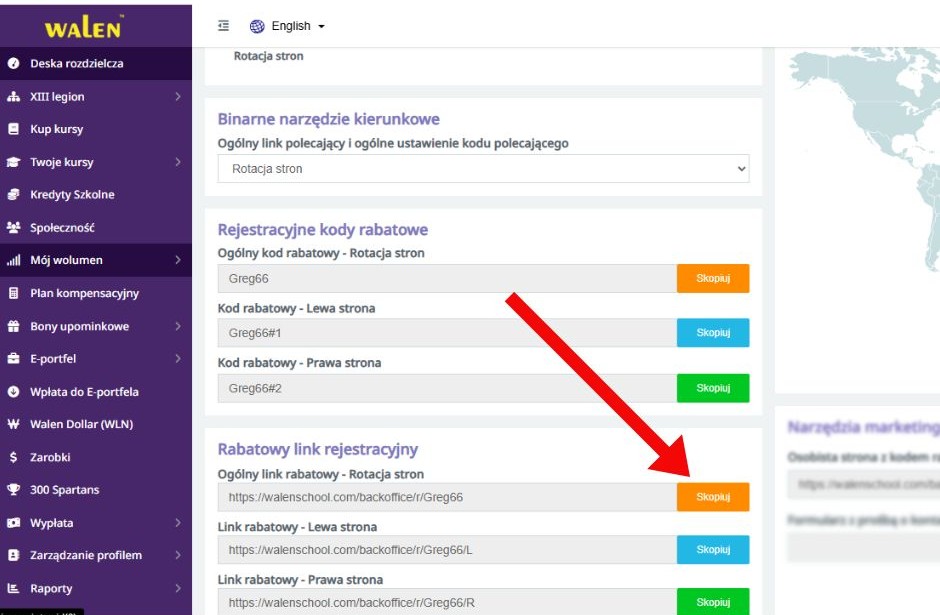This screenshot has height=615, width=940.
Task: Copy the left-side discount link Greg66/L
Action: [x=712, y=550]
